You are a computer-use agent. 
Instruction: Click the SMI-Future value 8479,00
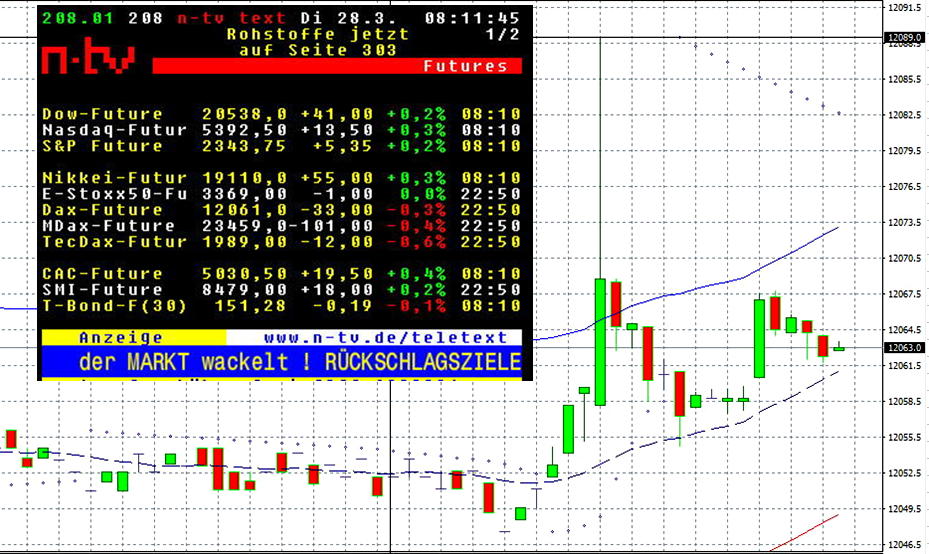[x=245, y=290]
